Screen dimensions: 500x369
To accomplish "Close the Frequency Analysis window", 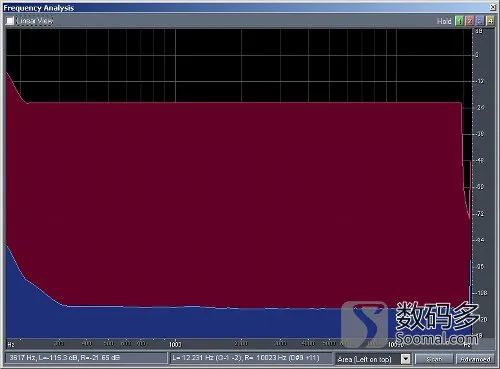I will [x=492, y=7].
